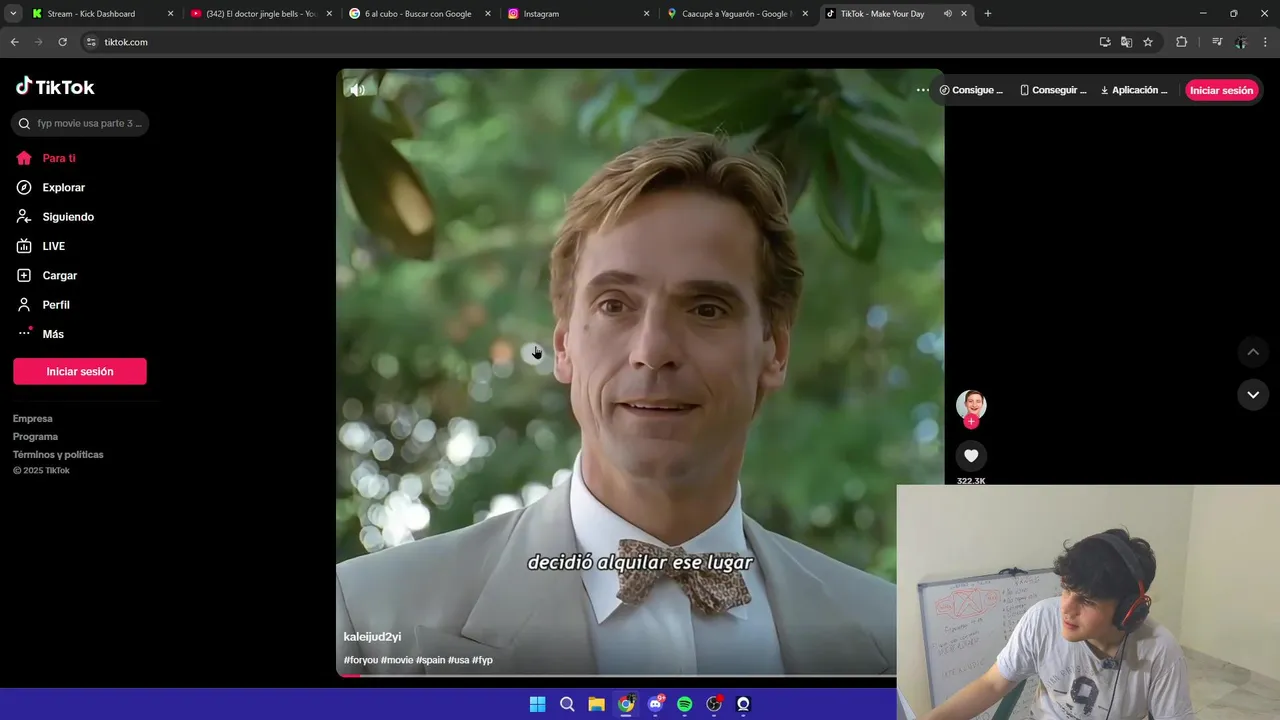Image resolution: width=1280 pixels, height=720 pixels.
Task: Click the #spain hashtag
Action: coord(431,660)
